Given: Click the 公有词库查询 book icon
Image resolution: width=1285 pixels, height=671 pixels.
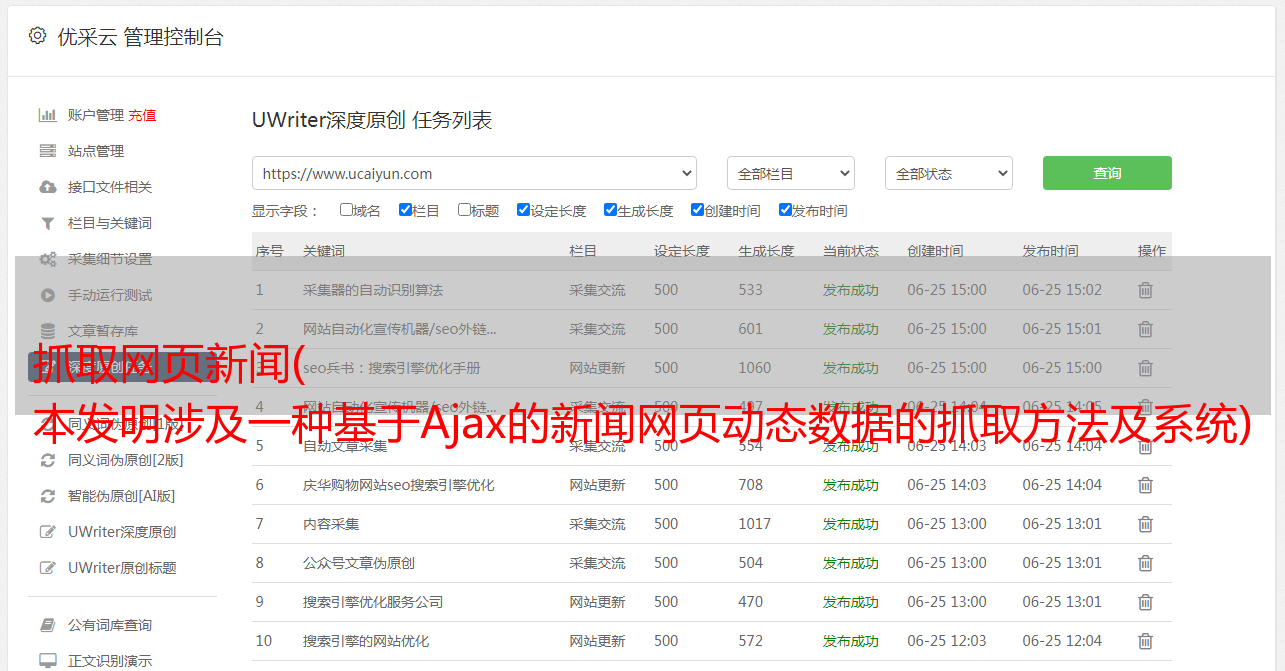Looking at the screenshot, I should (47, 625).
